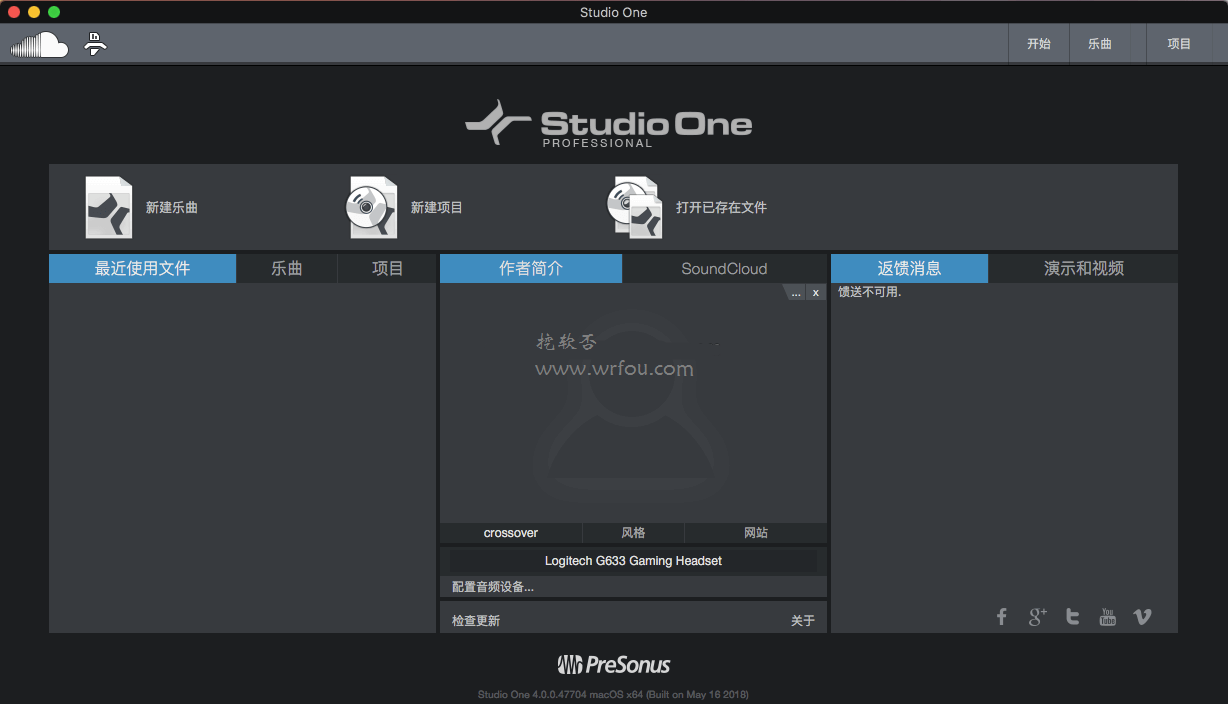
Task: Select the 乐曲 tab in the files panel
Action: coord(287,268)
